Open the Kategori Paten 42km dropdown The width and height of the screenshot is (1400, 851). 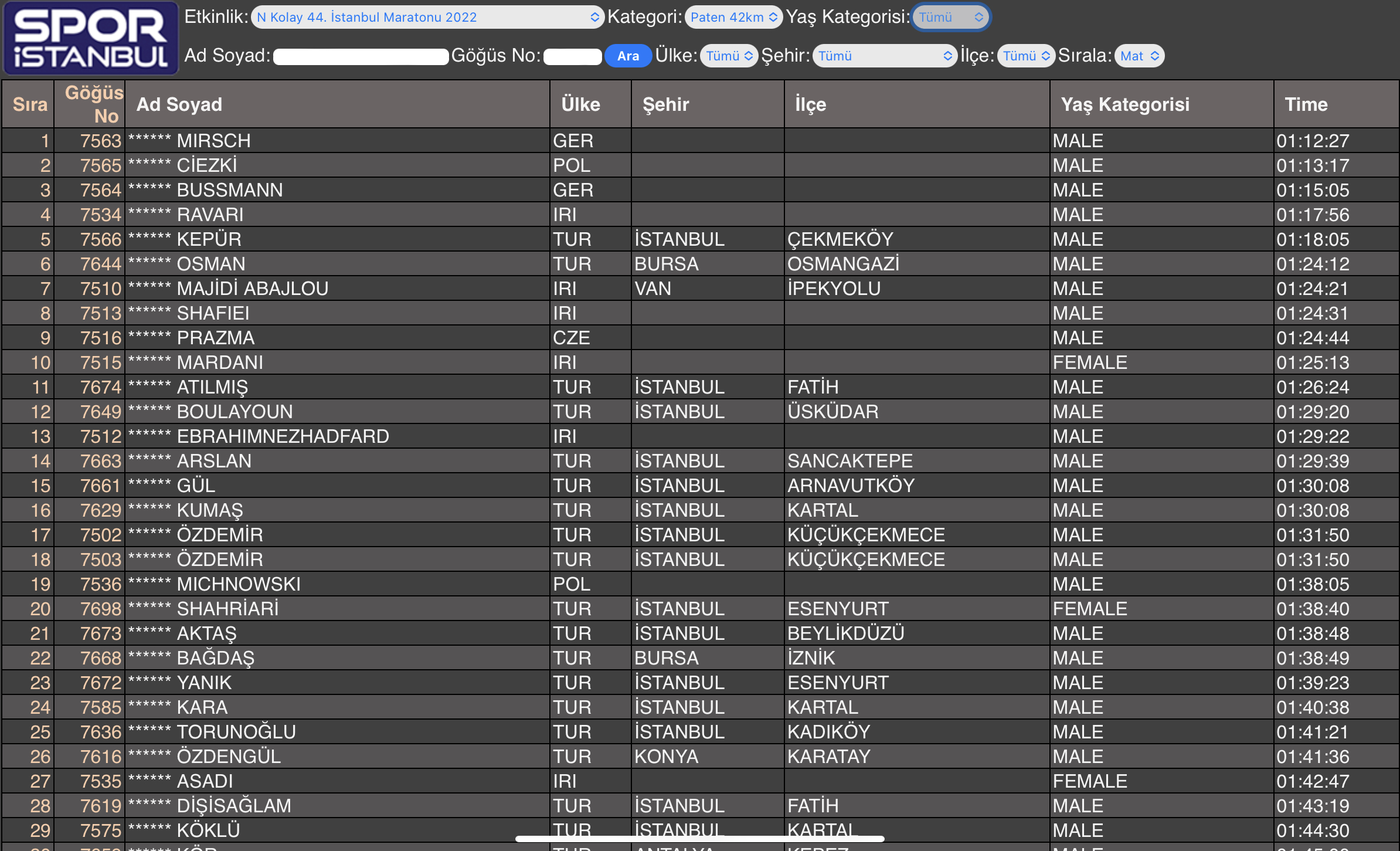coord(733,18)
